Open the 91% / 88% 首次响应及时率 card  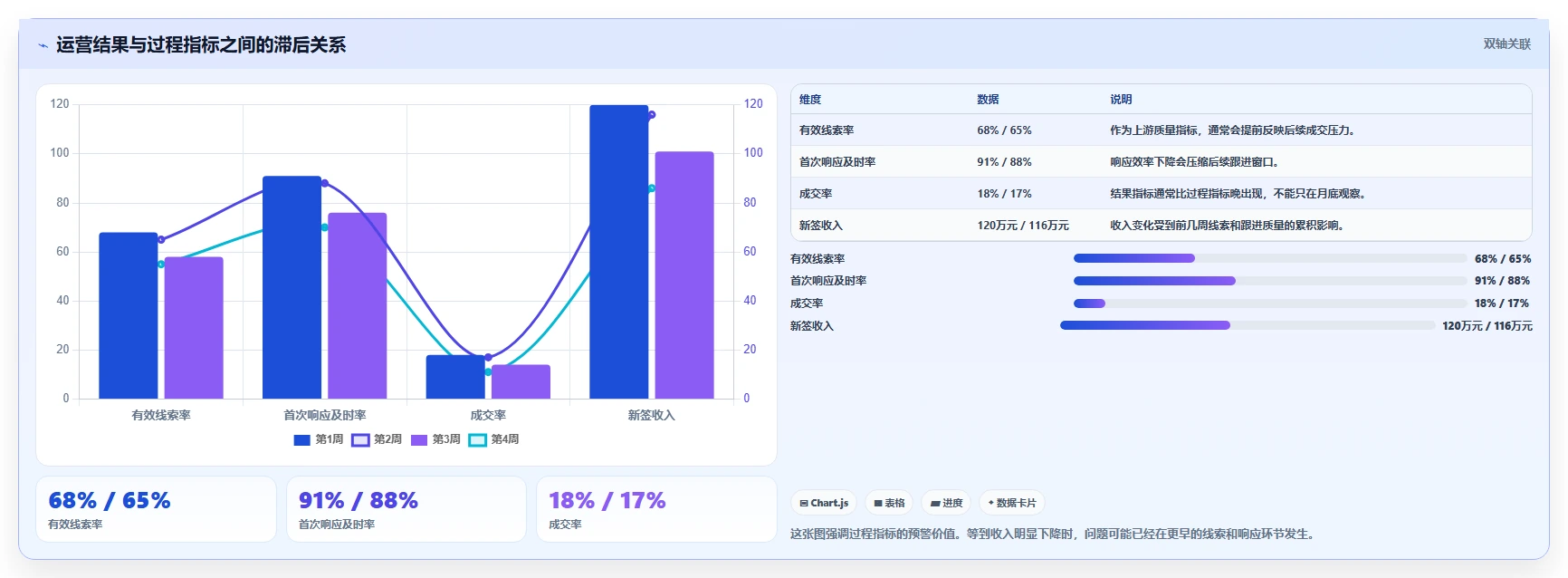coord(406,509)
